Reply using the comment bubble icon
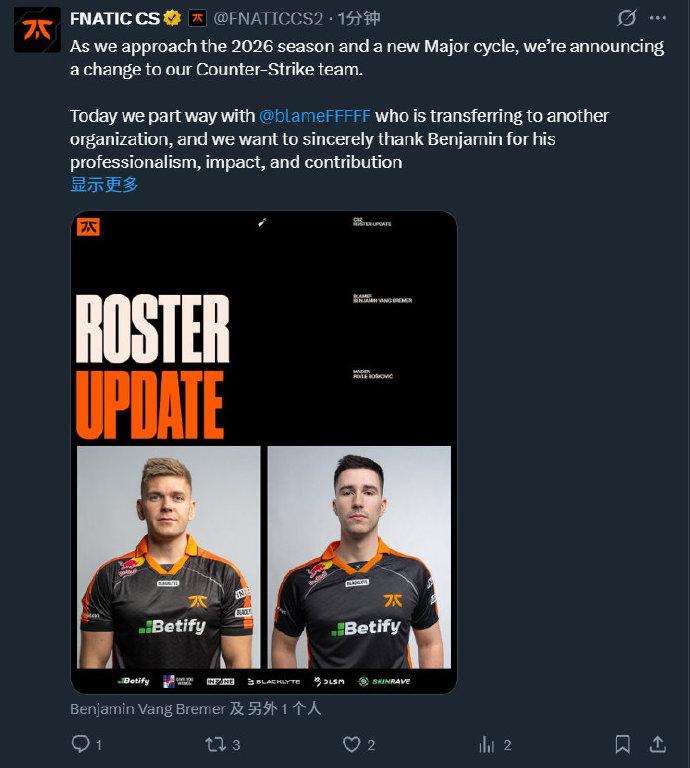 (80, 744)
